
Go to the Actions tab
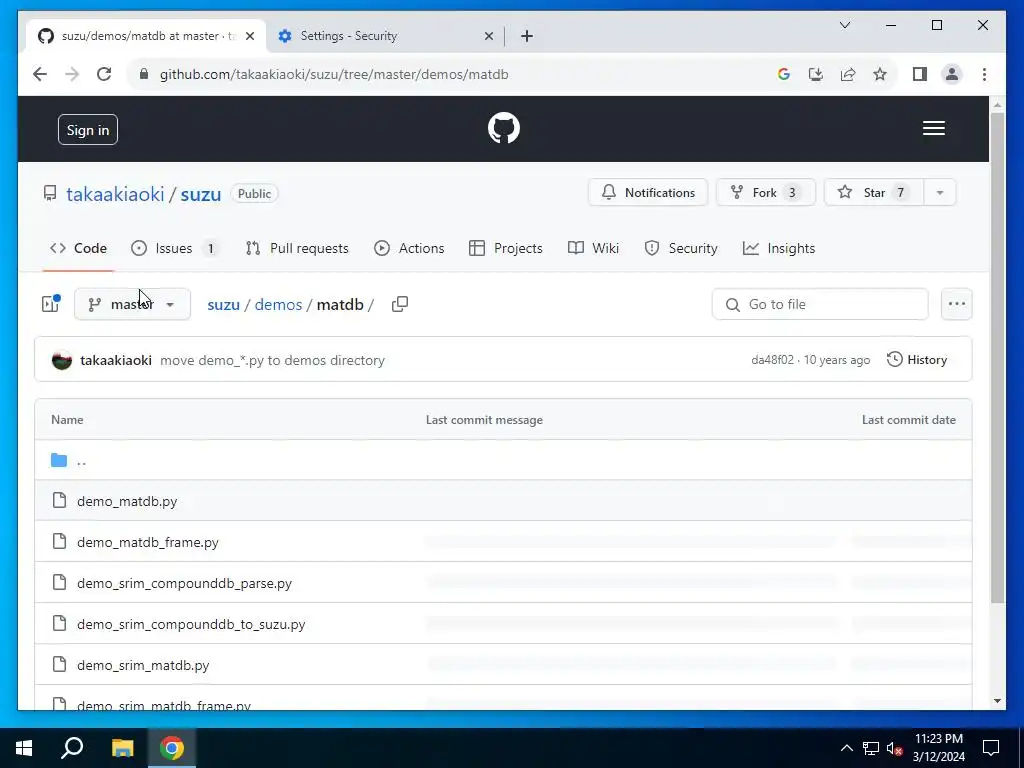click(x=409, y=248)
